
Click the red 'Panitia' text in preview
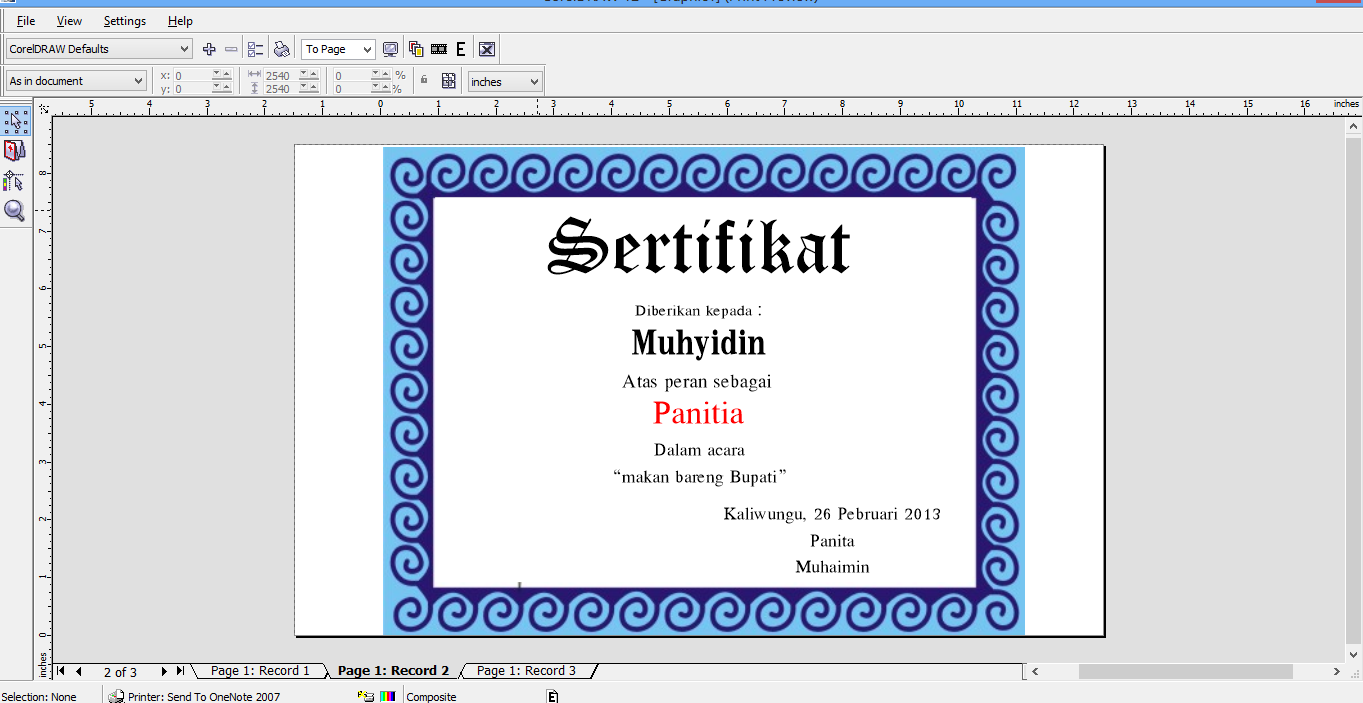699,413
